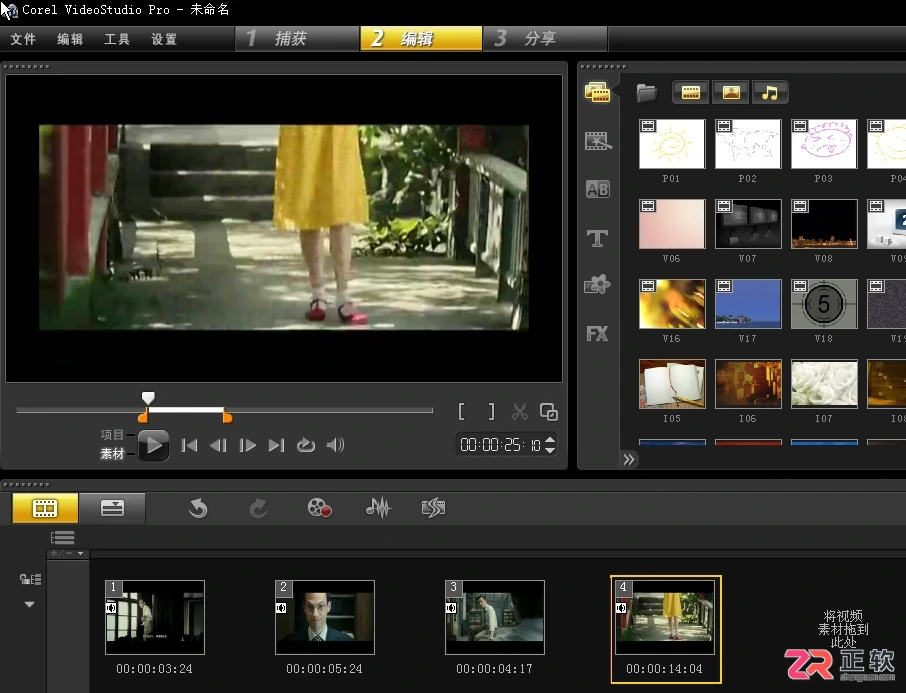Split clip with the scissors icon
The width and height of the screenshot is (906, 693).
click(x=519, y=412)
